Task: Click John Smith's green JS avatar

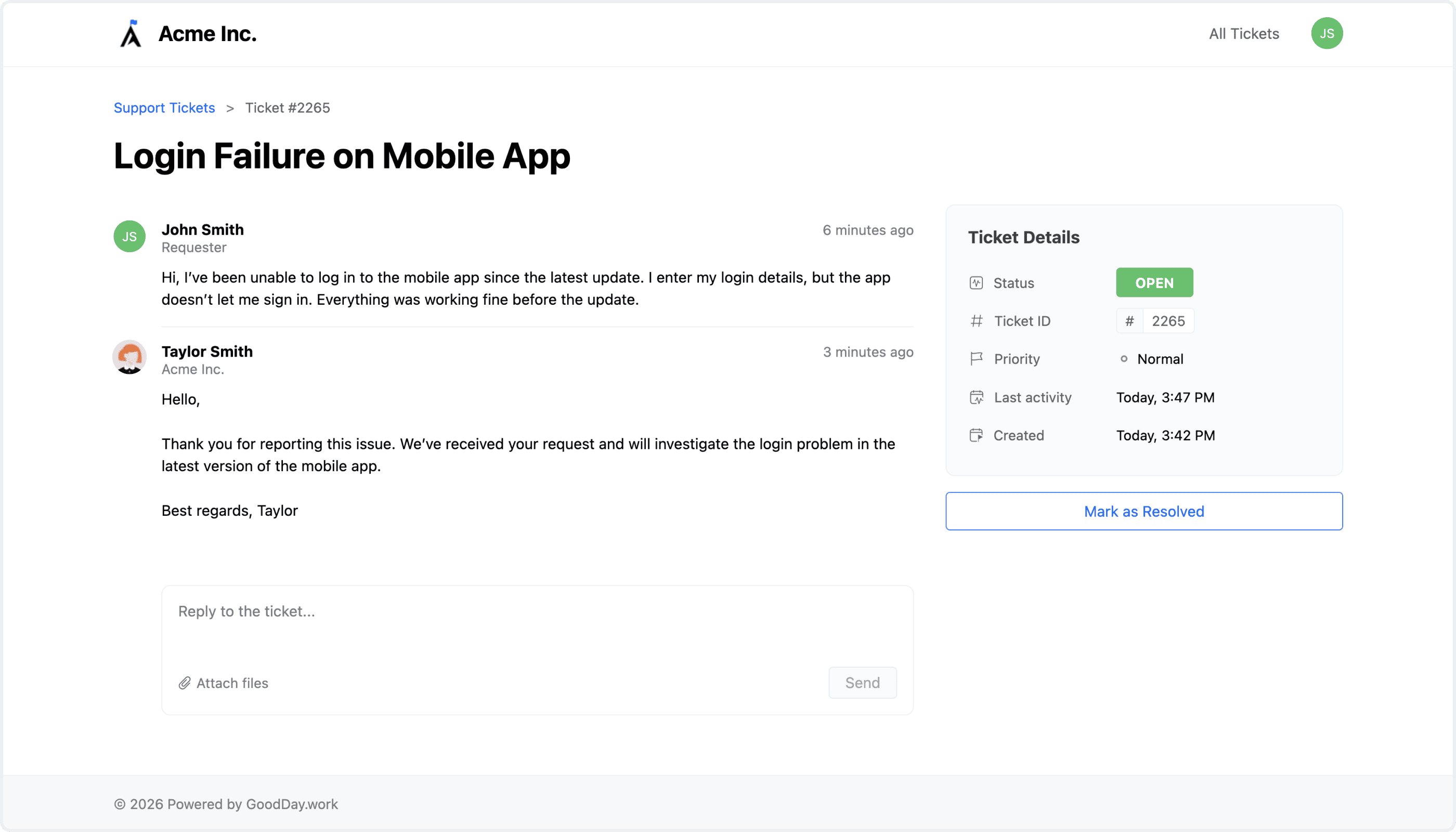Action: (129, 236)
